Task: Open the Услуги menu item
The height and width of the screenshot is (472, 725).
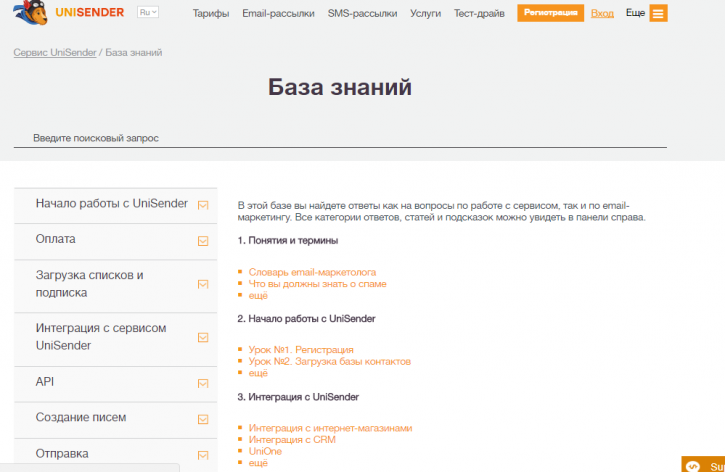Action: (x=425, y=13)
